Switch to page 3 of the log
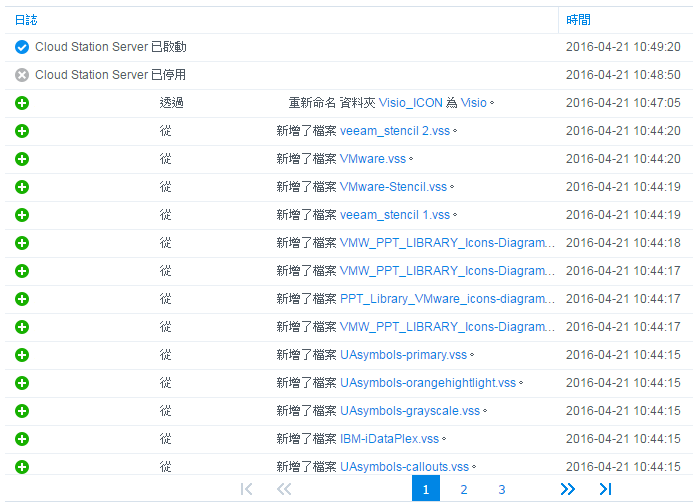Viewport: 693px width, 503px height. click(x=502, y=489)
